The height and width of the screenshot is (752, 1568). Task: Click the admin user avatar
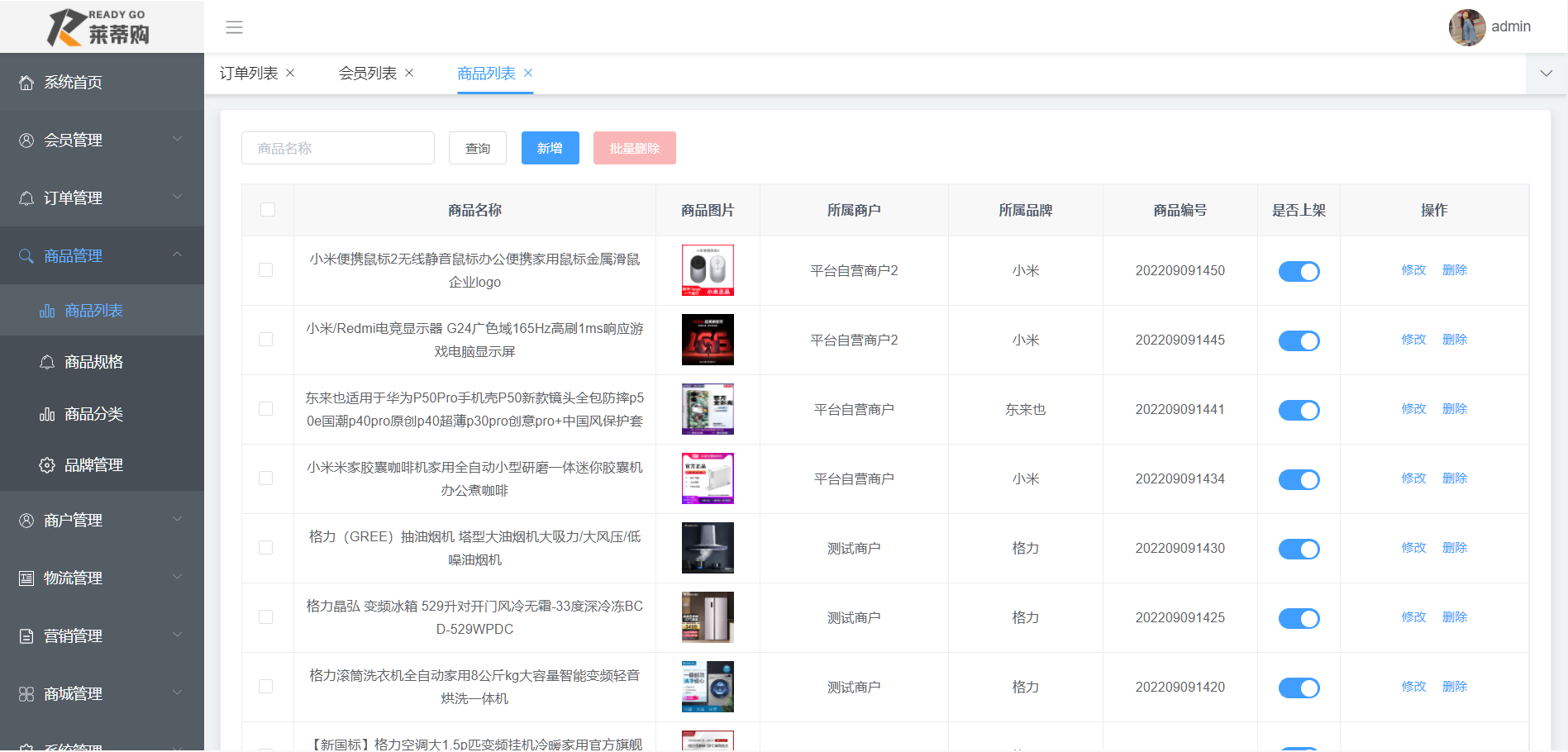pyautogui.click(x=1467, y=27)
